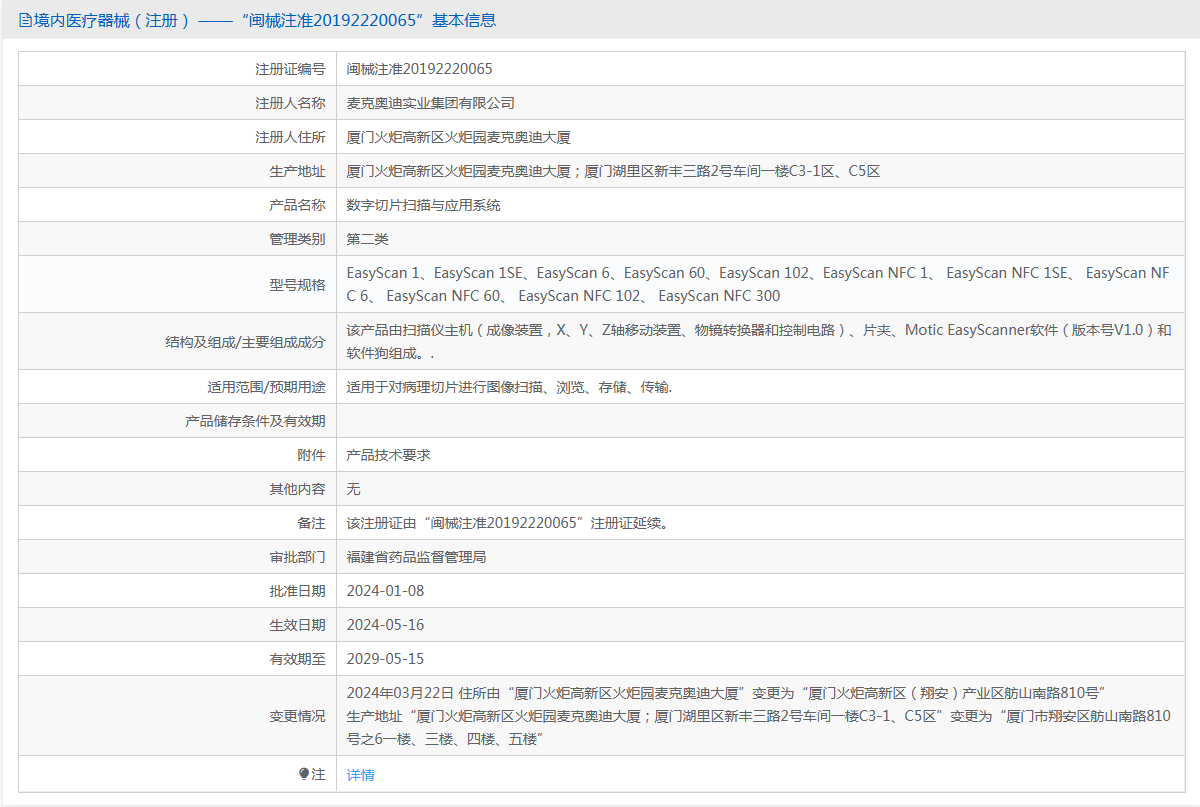This screenshot has width=1200, height=807.
Task: Open the 详情 link
Action: tap(360, 775)
